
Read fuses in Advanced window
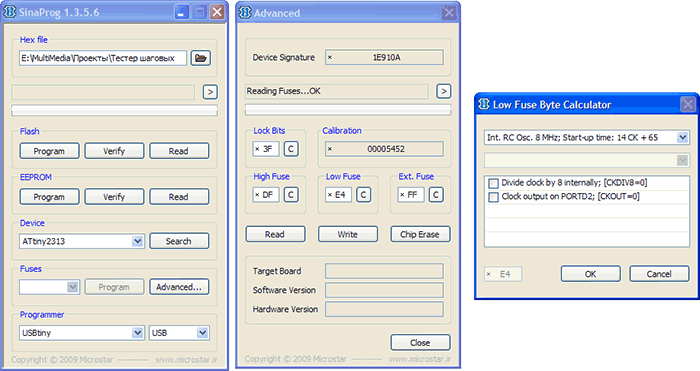click(275, 234)
